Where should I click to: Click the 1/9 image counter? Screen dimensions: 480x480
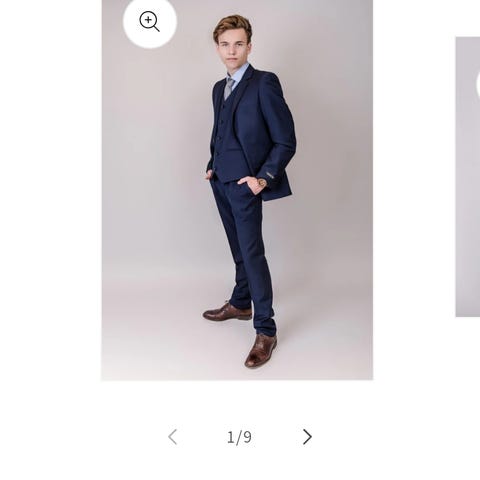[x=239, y=437]
